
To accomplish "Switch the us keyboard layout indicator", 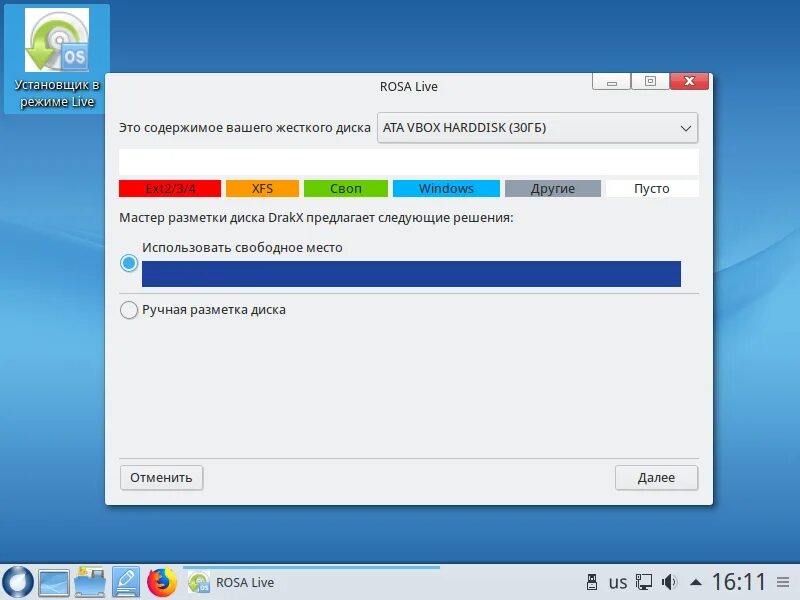I will point(618,582).
